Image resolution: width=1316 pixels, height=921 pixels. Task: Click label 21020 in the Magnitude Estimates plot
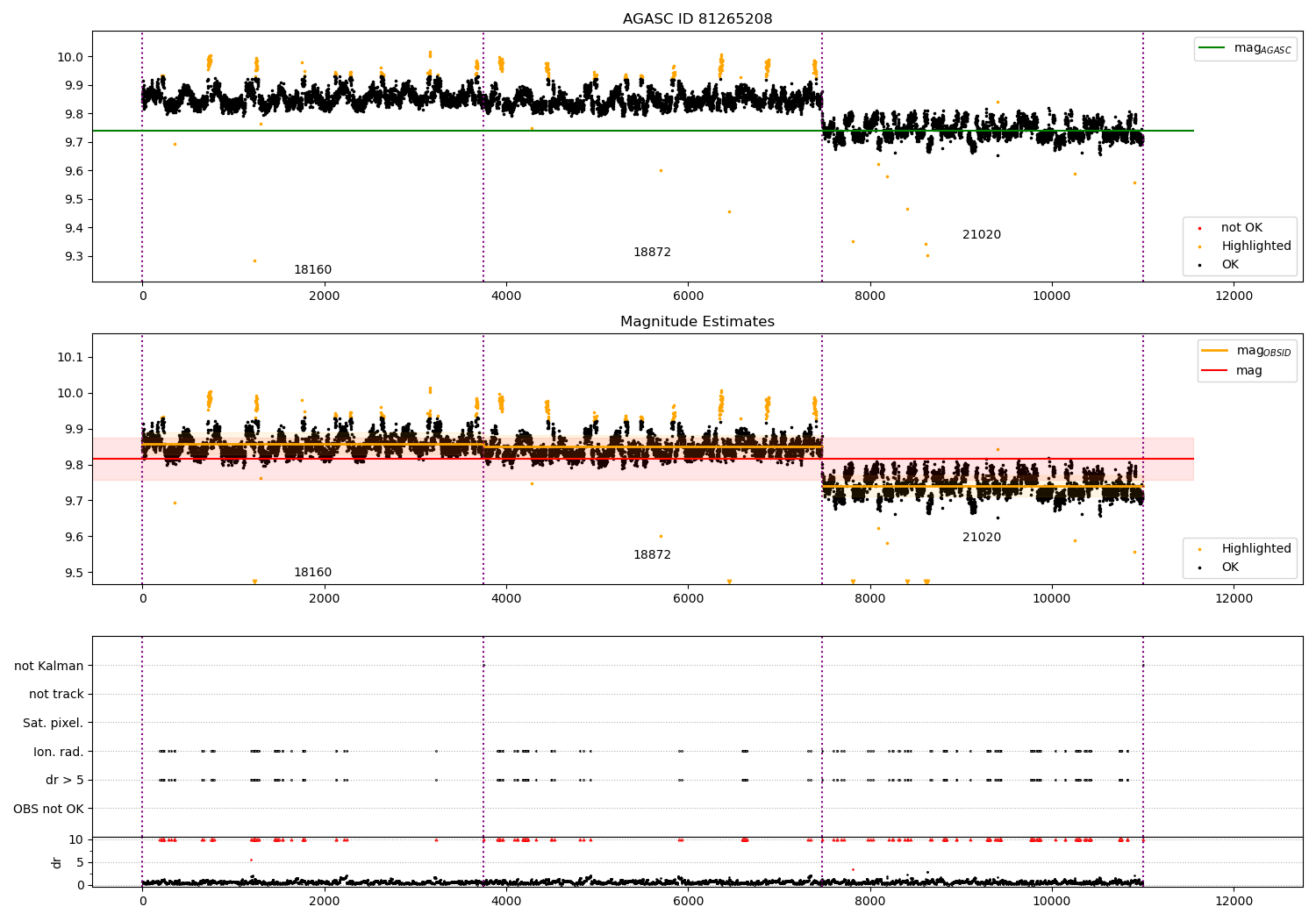[982, 538]
